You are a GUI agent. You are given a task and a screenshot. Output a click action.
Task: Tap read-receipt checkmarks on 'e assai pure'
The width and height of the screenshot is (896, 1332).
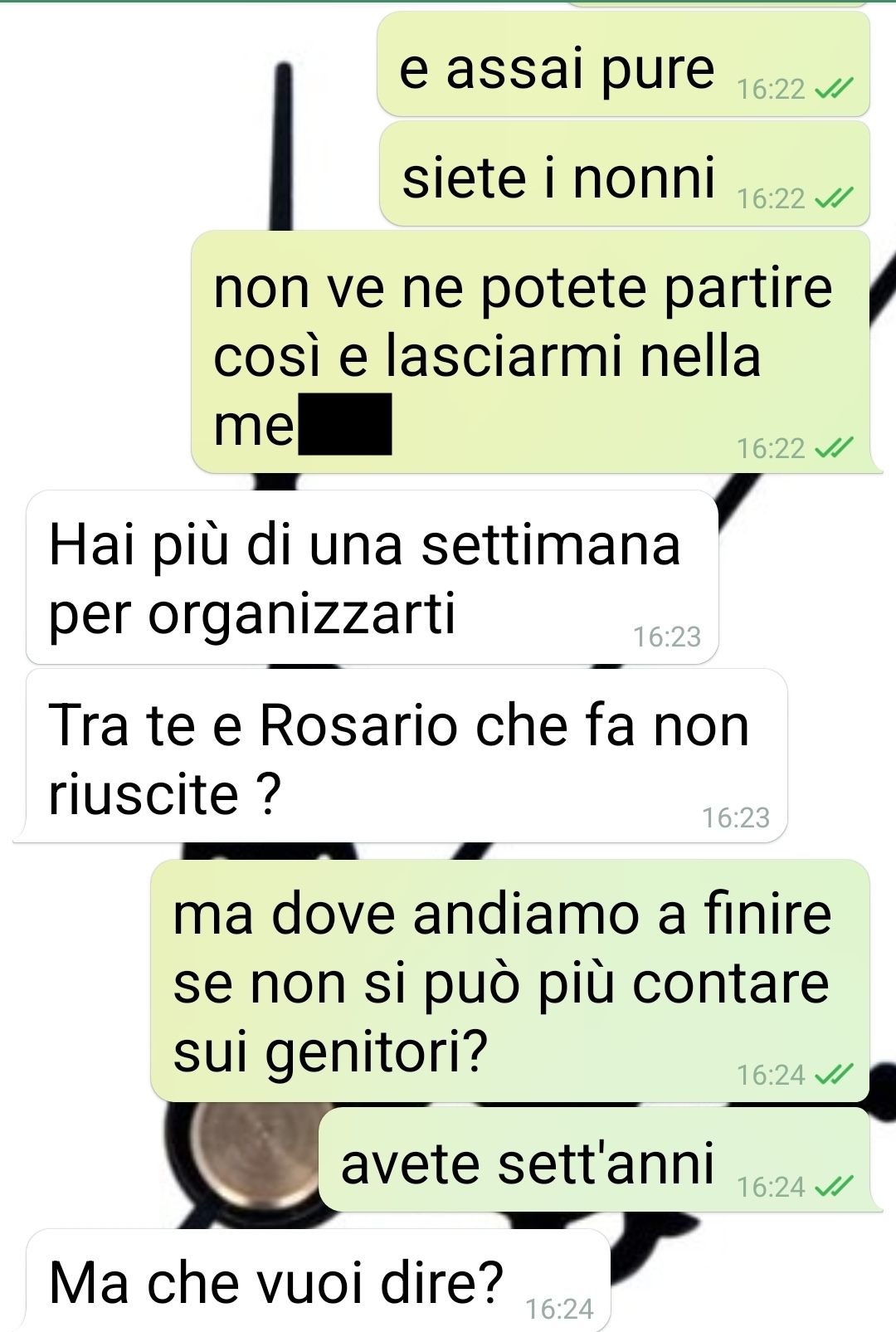coord(834,88)
